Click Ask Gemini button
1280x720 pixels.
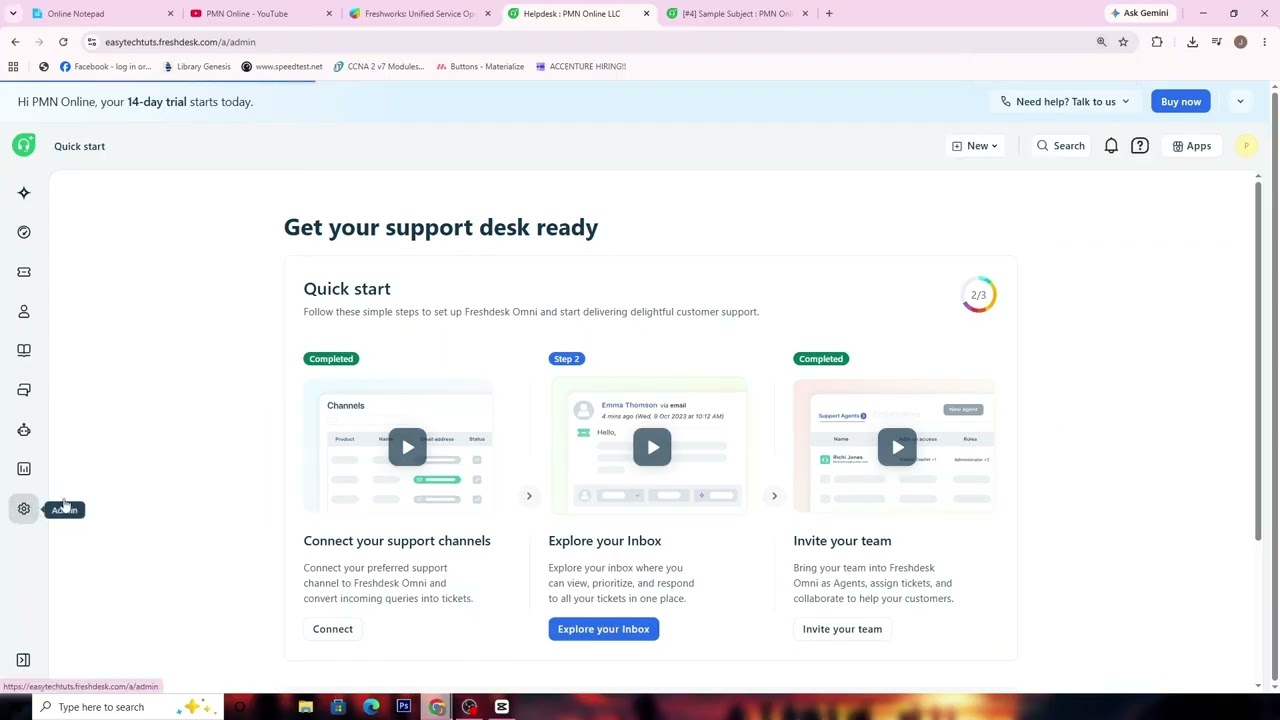1138,14
